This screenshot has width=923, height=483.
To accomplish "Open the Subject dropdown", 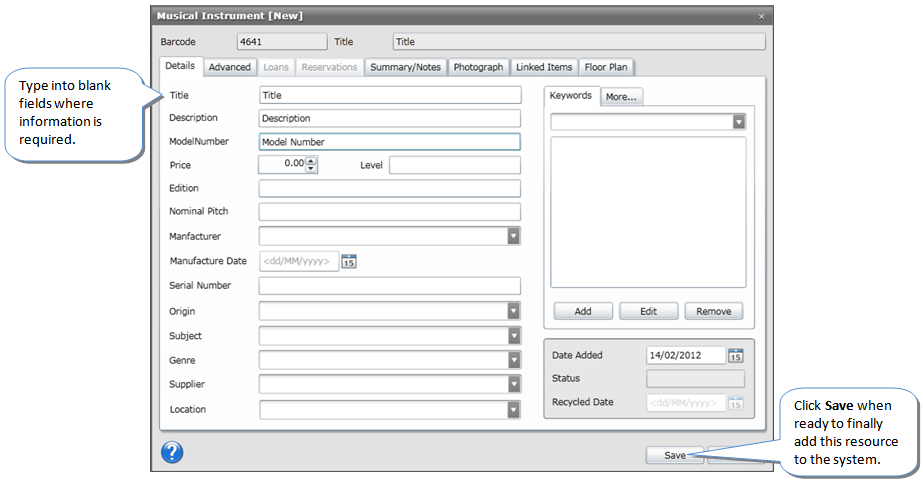I will click(x=513, y=336).
